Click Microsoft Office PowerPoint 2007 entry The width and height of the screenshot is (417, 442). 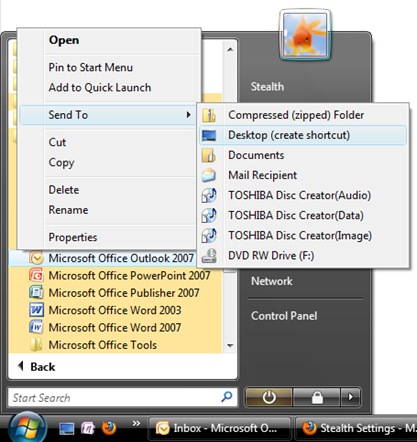coord(115,275)
